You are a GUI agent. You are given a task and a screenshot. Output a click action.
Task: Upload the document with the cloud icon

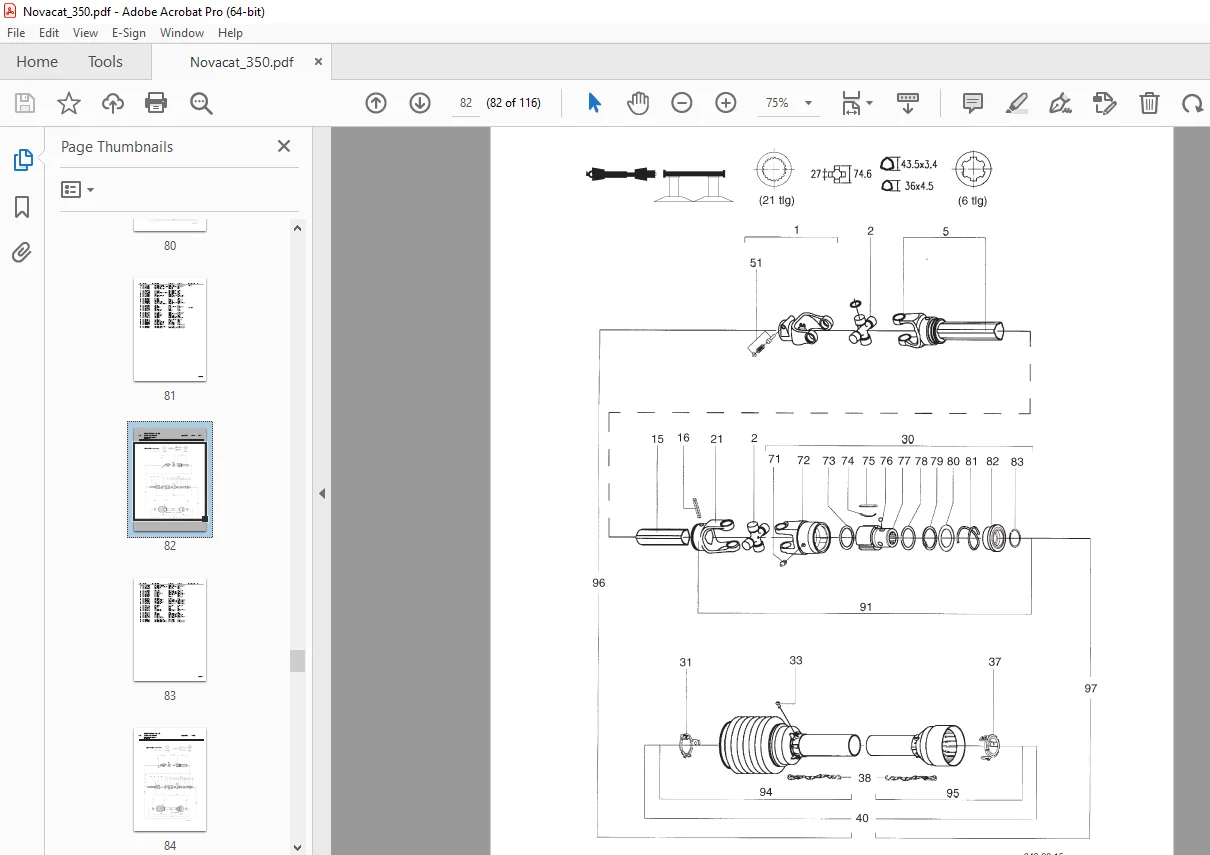click(113, 103)
